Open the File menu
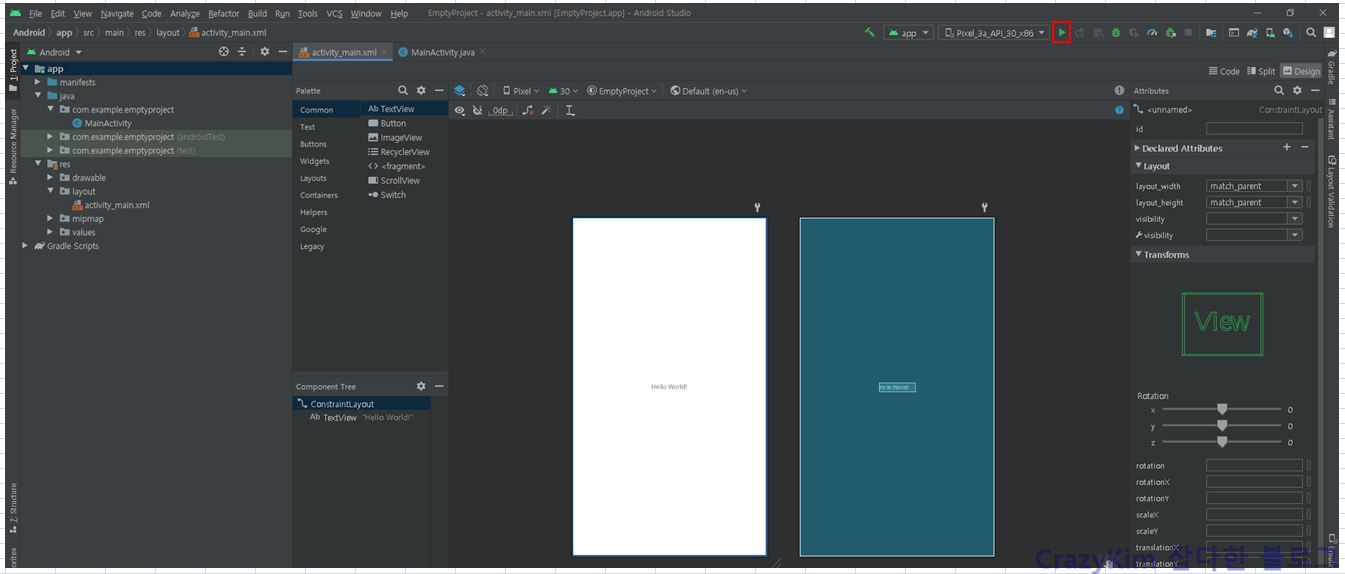 pos(35,14)
